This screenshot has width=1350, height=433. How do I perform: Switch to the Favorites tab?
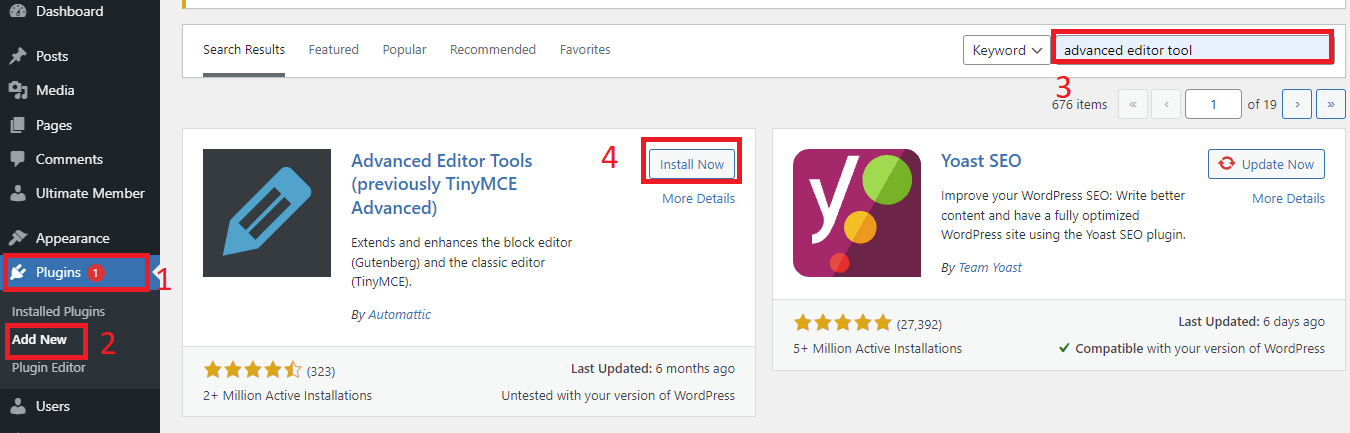tap(585, 50)
